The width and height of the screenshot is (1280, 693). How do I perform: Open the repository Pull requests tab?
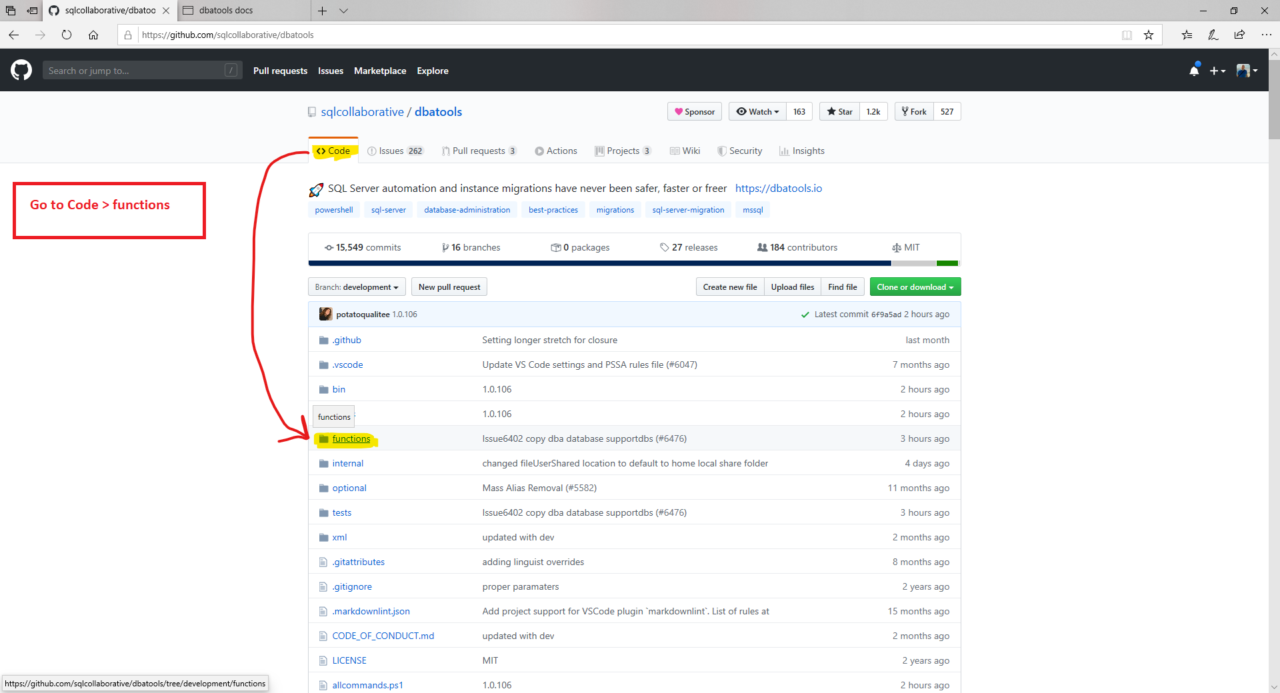pos(480,151)
